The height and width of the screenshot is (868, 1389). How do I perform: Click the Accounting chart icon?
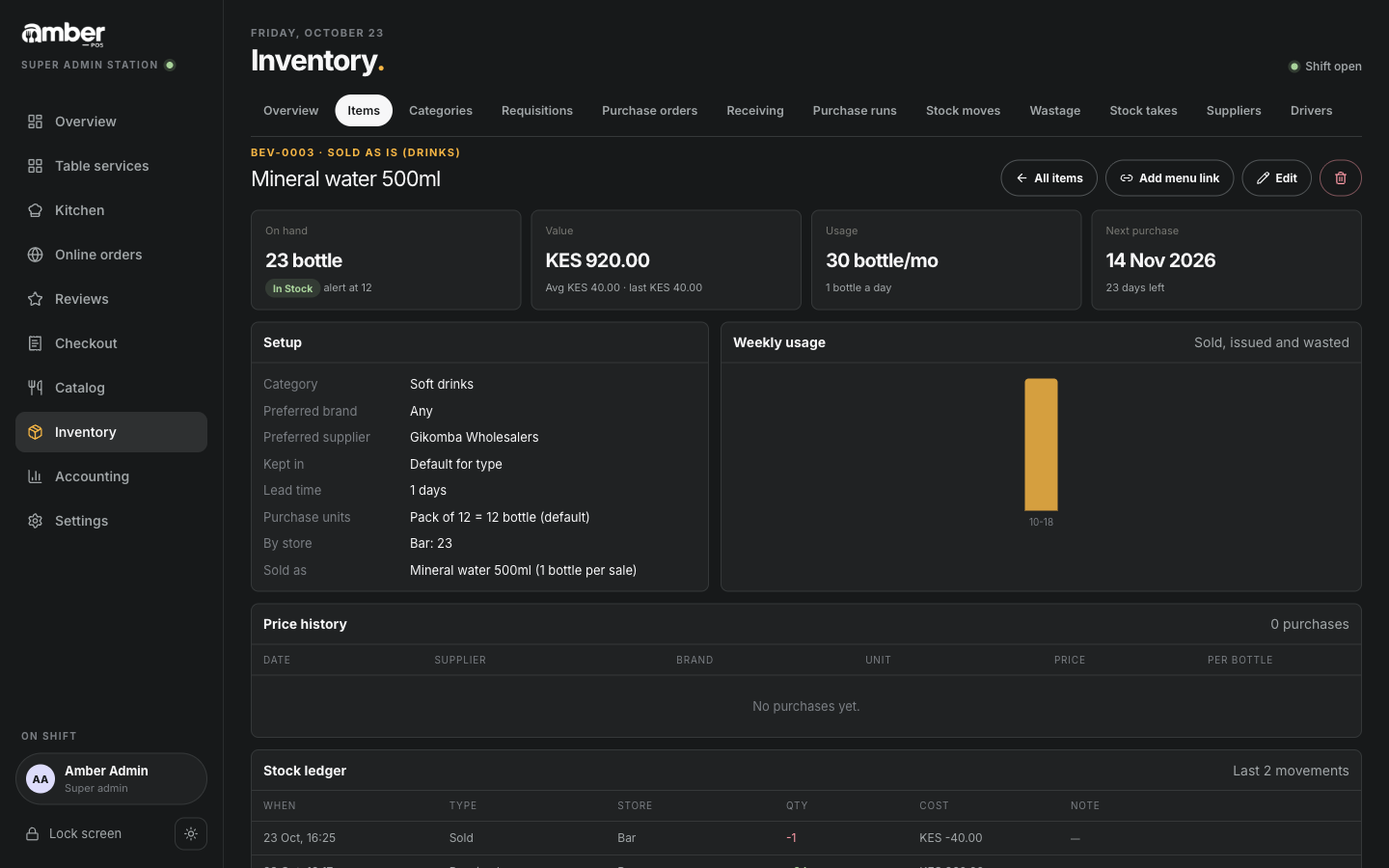point(35,476)
